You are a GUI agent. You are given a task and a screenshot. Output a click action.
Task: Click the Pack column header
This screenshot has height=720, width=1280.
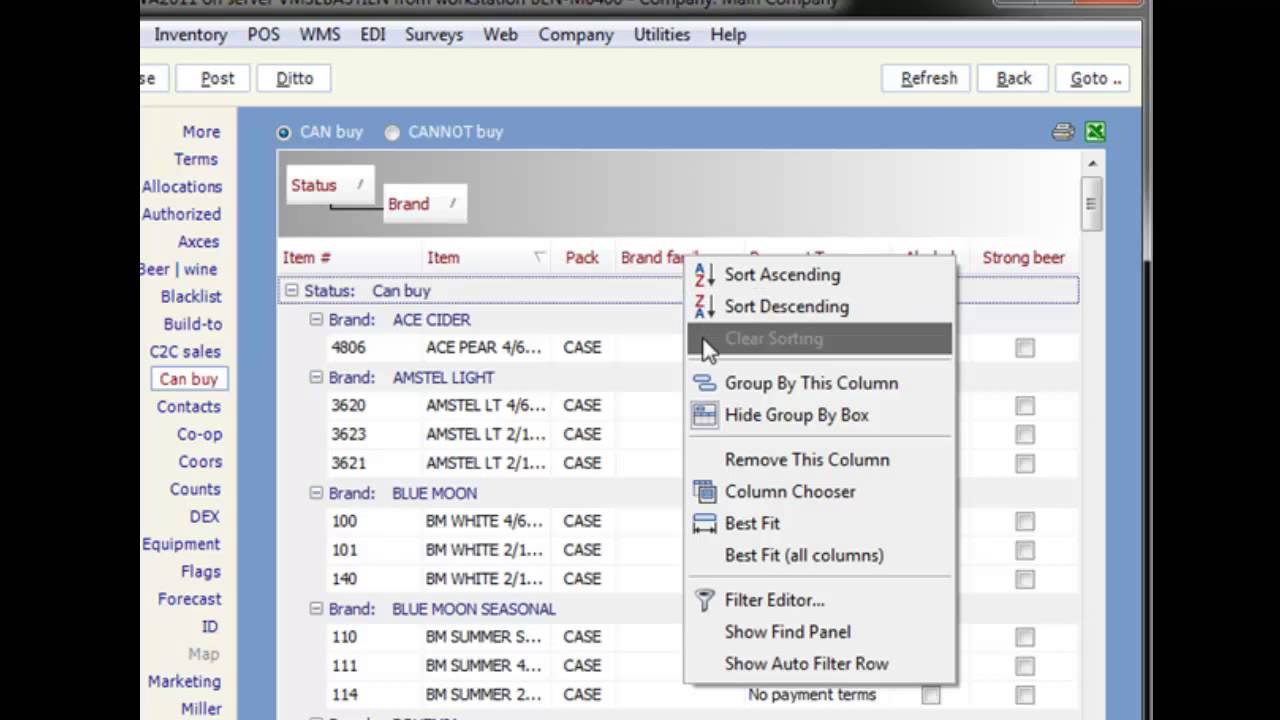click(582, 258)
